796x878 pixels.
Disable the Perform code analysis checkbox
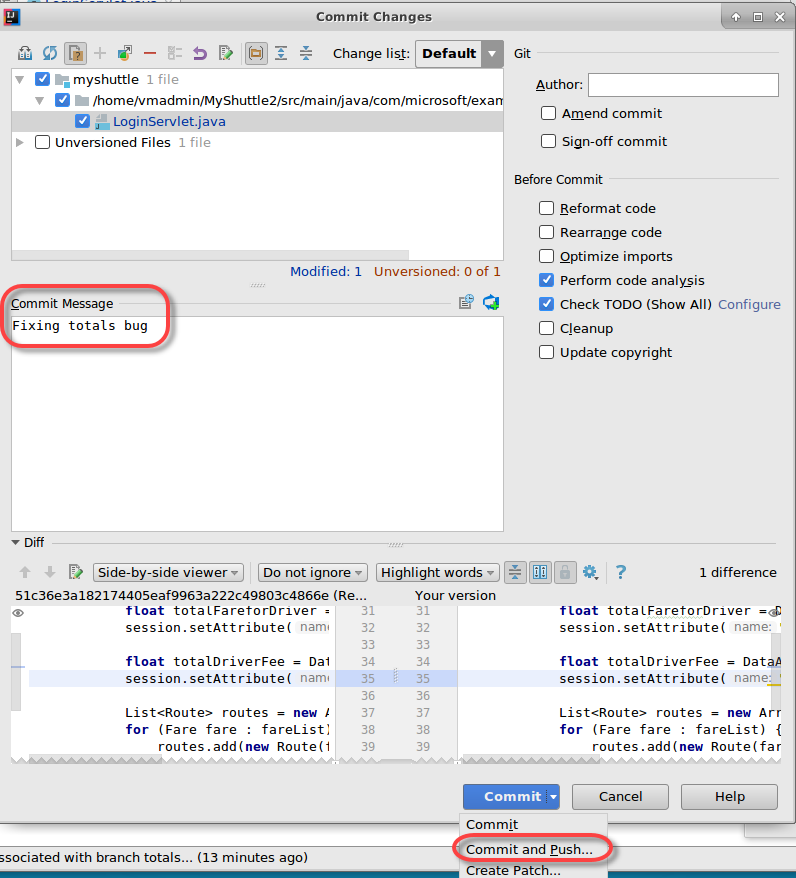546,280
